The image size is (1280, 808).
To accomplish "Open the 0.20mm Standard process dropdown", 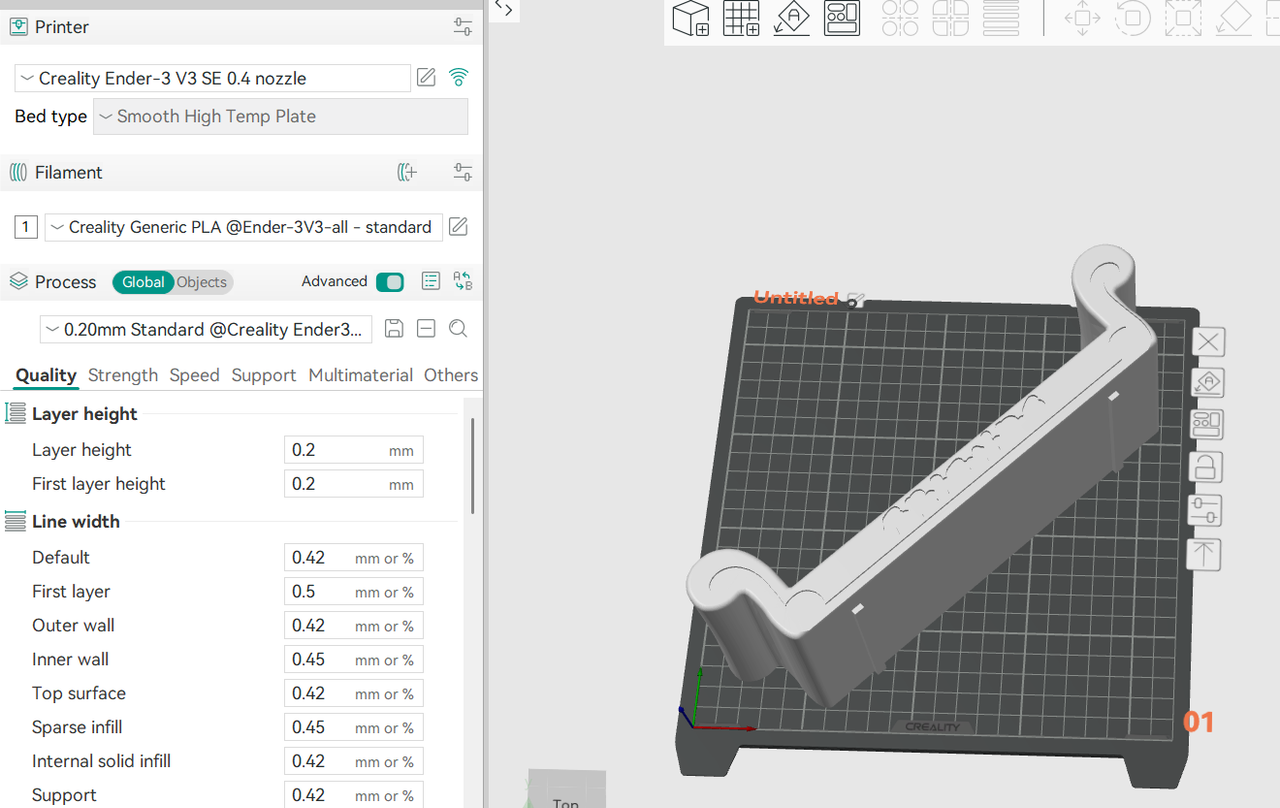I will coord(206,329).
